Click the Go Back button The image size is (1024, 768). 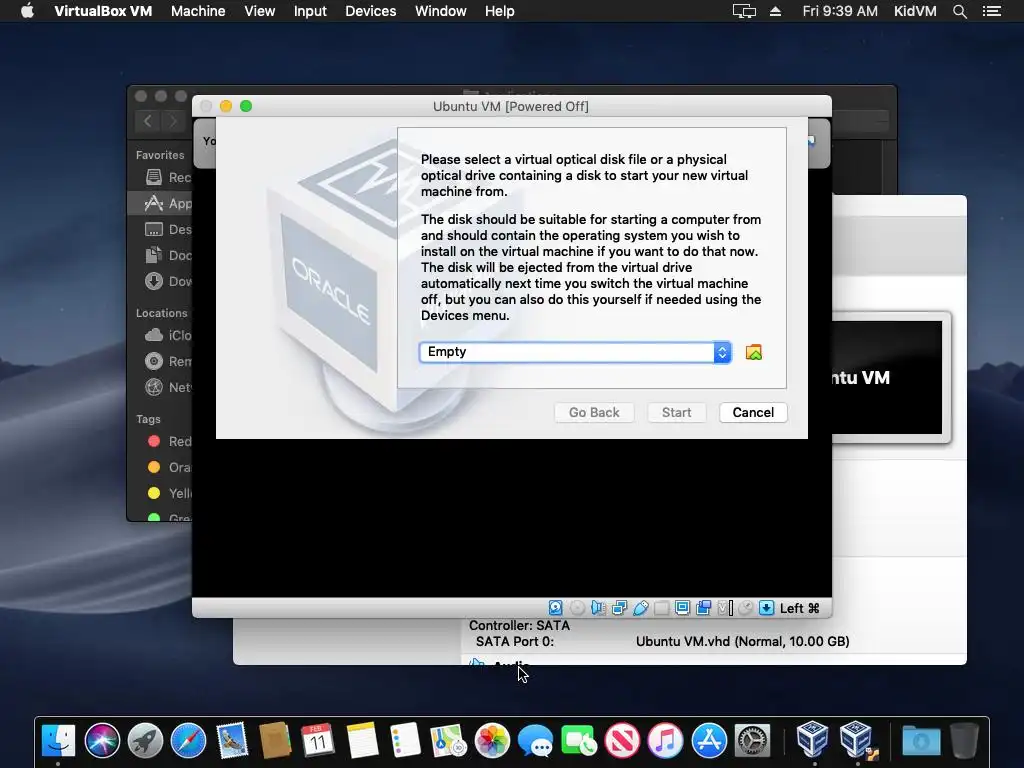[x=594, y=412]
